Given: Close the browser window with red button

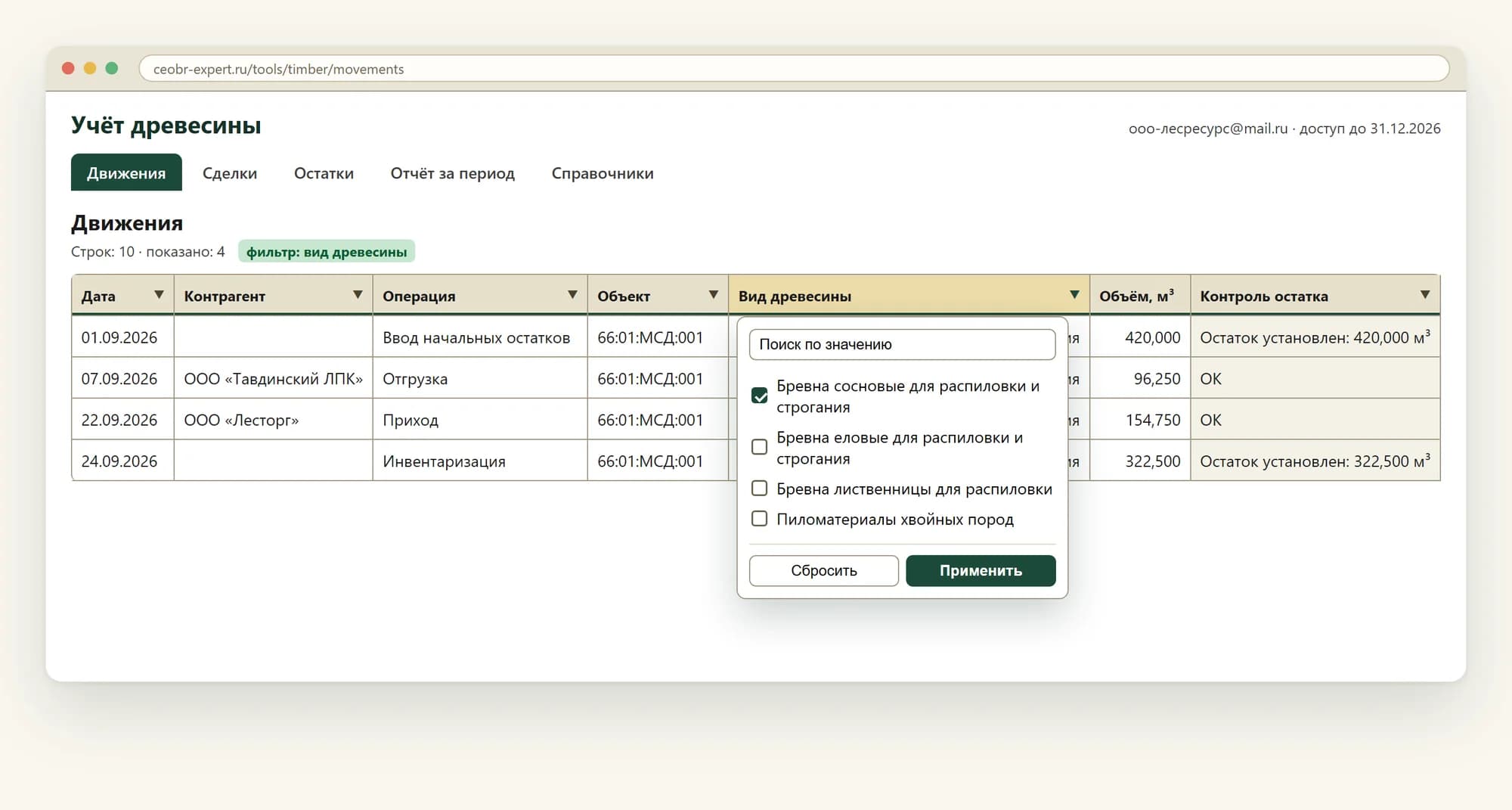Looking at the screenshot, I should [x=68, y=68].
